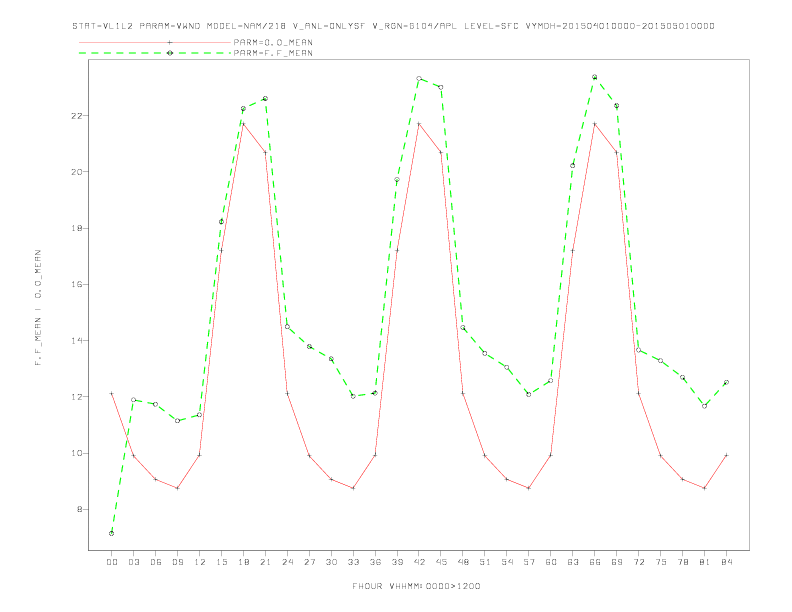Select green peak marker at forecast hour 42
792x612 pixels.
tap(419, 78)
